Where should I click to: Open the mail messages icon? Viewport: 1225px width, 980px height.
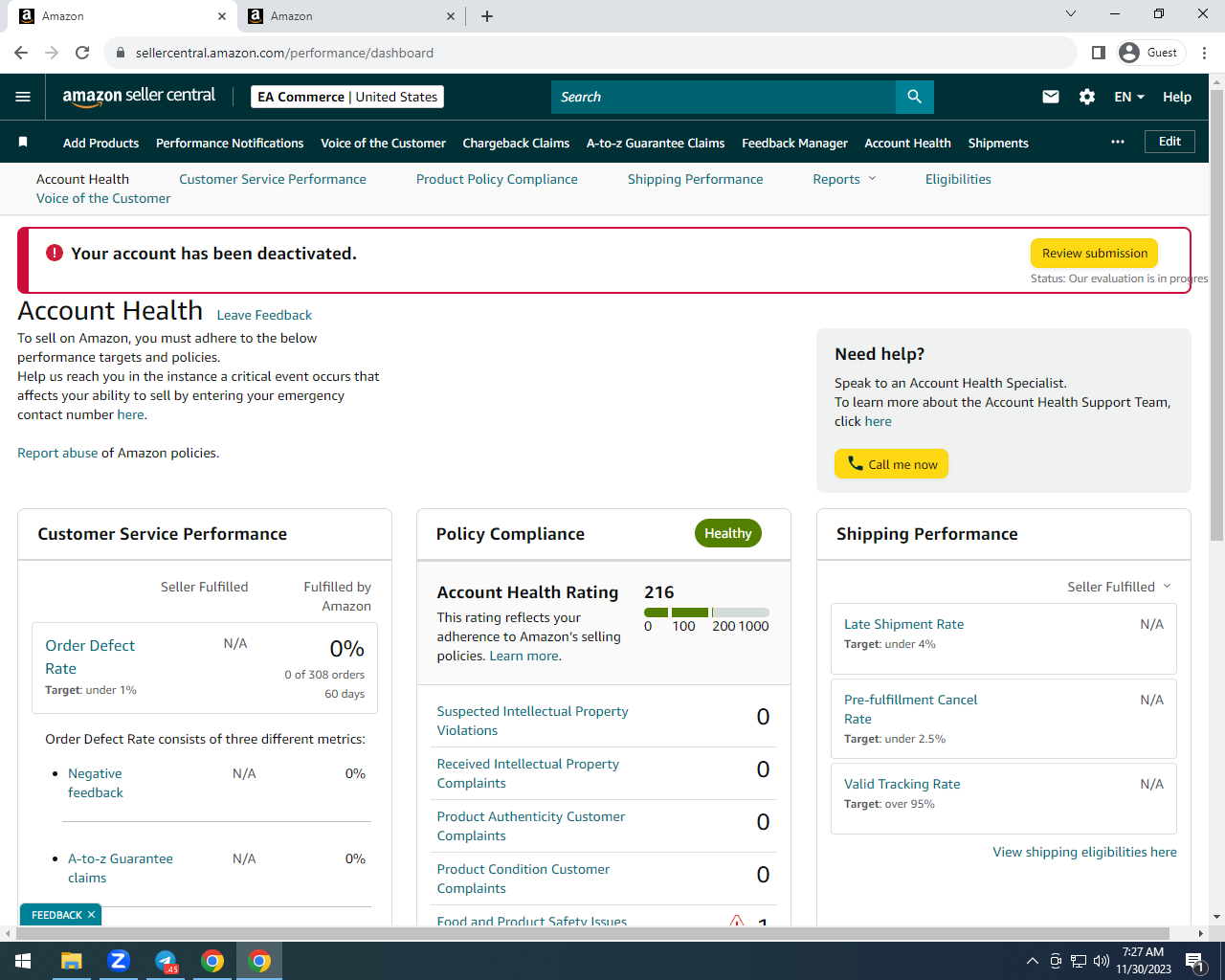[1051, 97]
